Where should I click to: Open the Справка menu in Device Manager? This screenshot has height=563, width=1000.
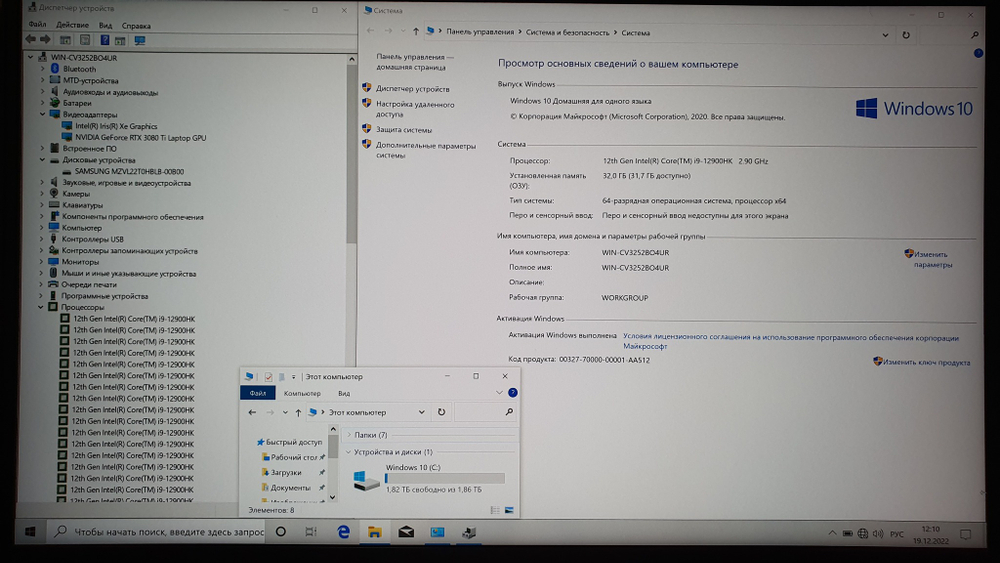[x=136, y=26]
